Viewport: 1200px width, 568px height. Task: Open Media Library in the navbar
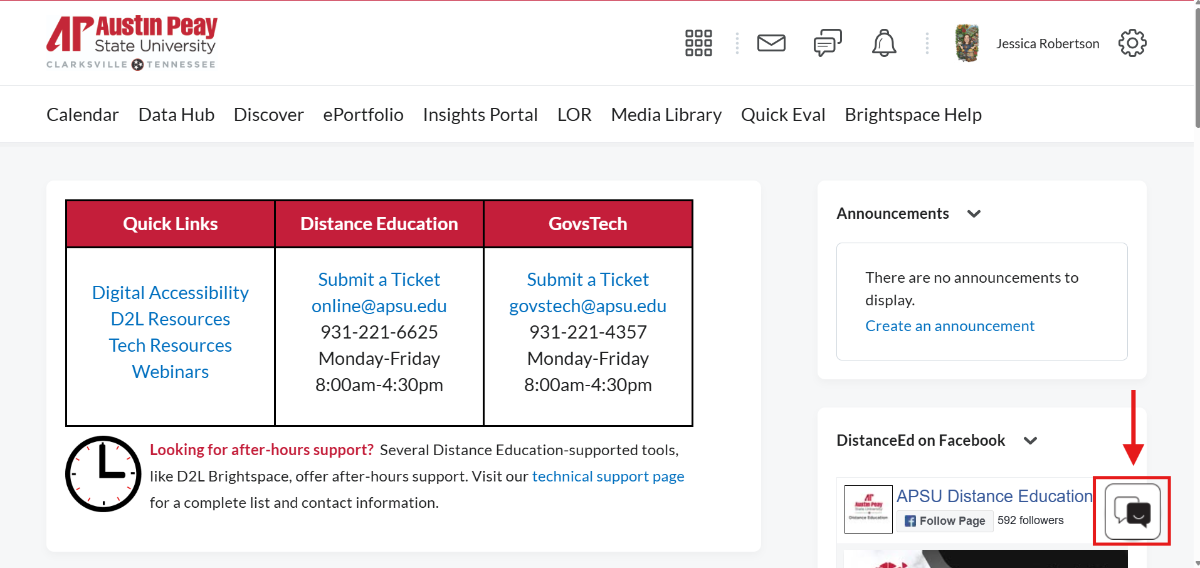(x=666, y=114)
